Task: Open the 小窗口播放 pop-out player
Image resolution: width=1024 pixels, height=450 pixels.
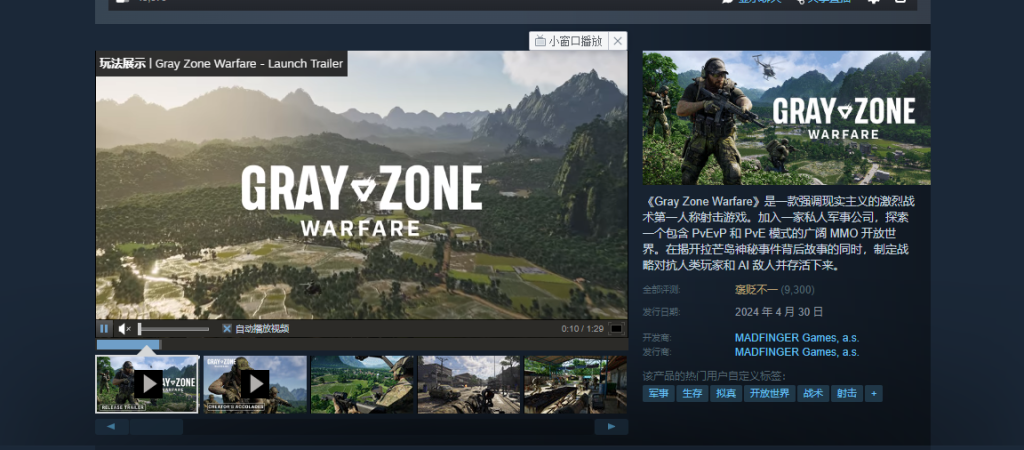Action: pyautogui.click(x=568, y=41)
